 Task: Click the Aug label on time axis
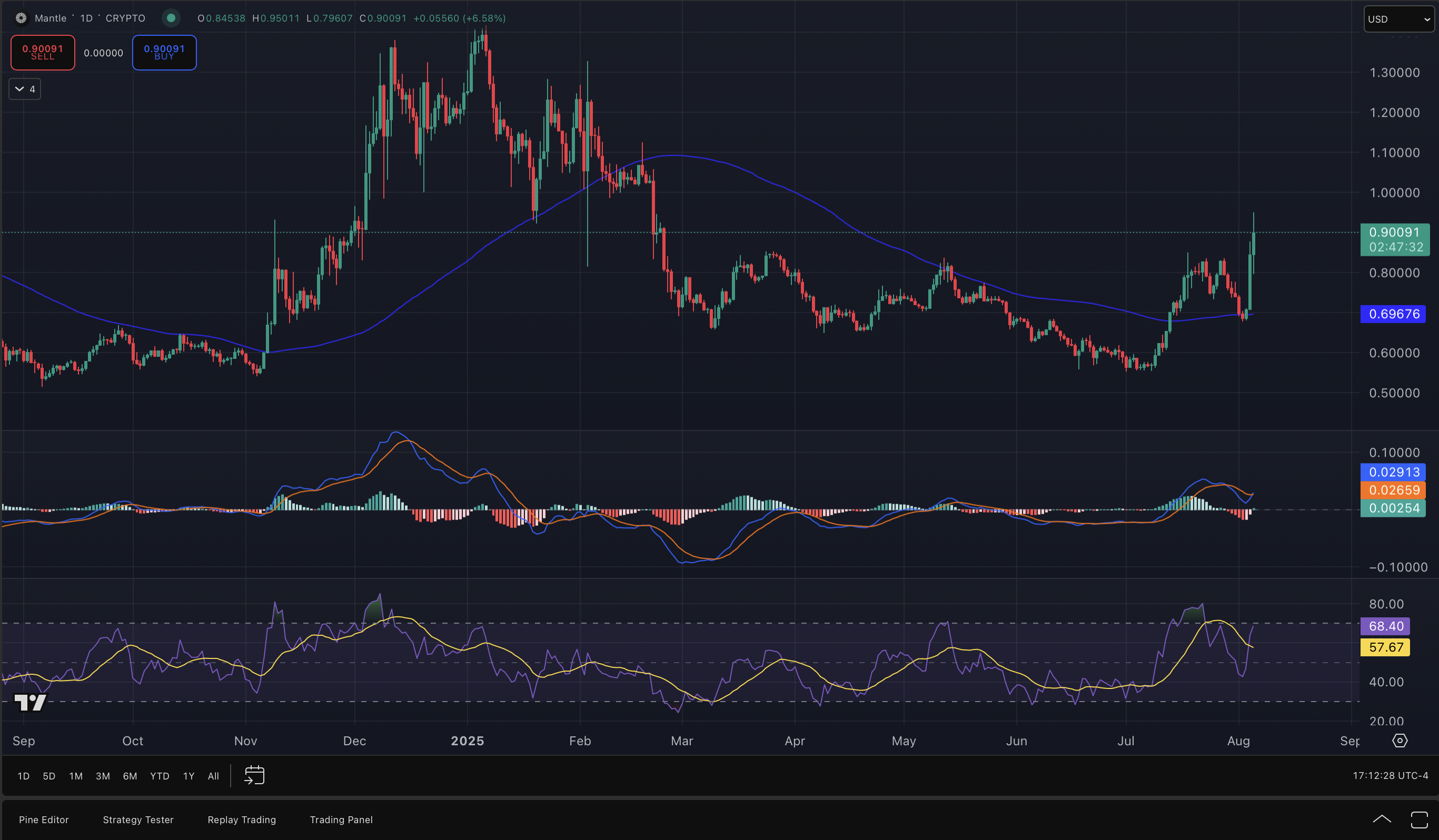[x=1238, y=741]
